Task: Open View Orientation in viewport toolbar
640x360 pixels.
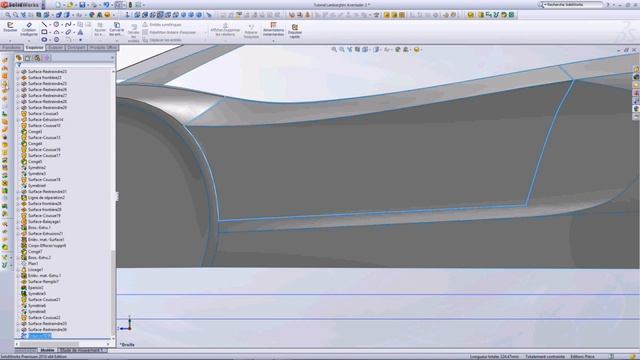Action: click(365, 49)
